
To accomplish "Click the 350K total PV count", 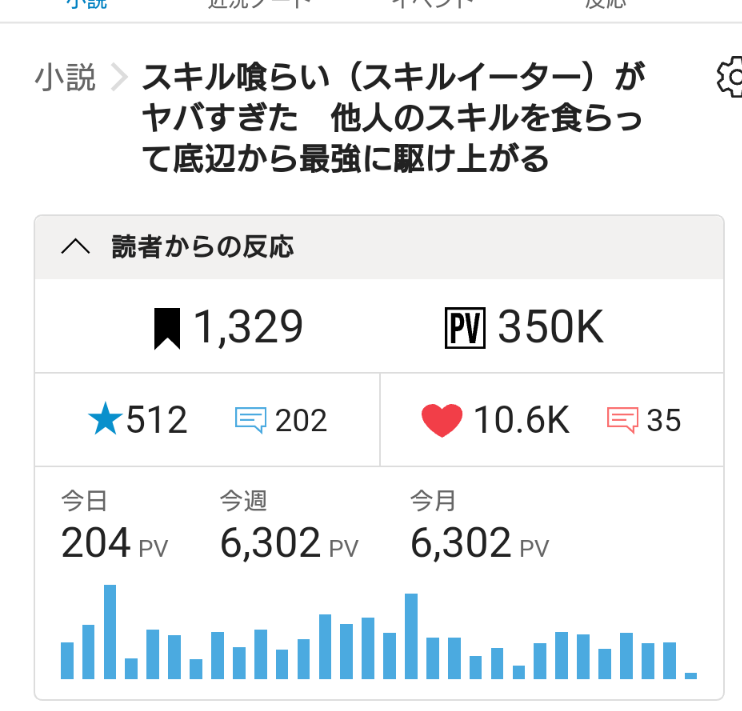I will tap(550, 328).
